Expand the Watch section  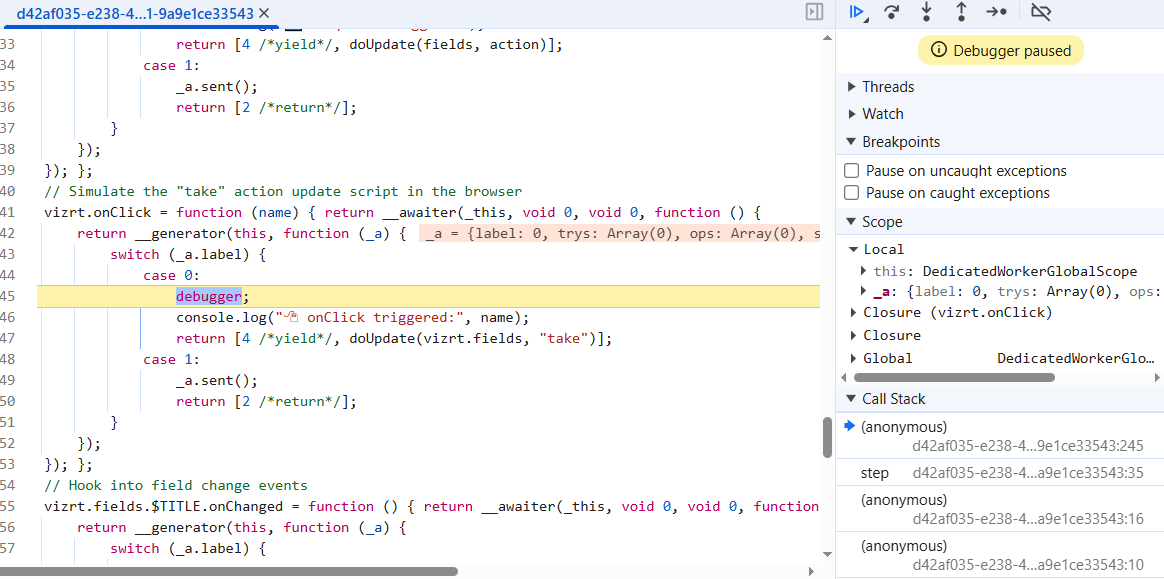pyautogui.click(x=852, y=114)
